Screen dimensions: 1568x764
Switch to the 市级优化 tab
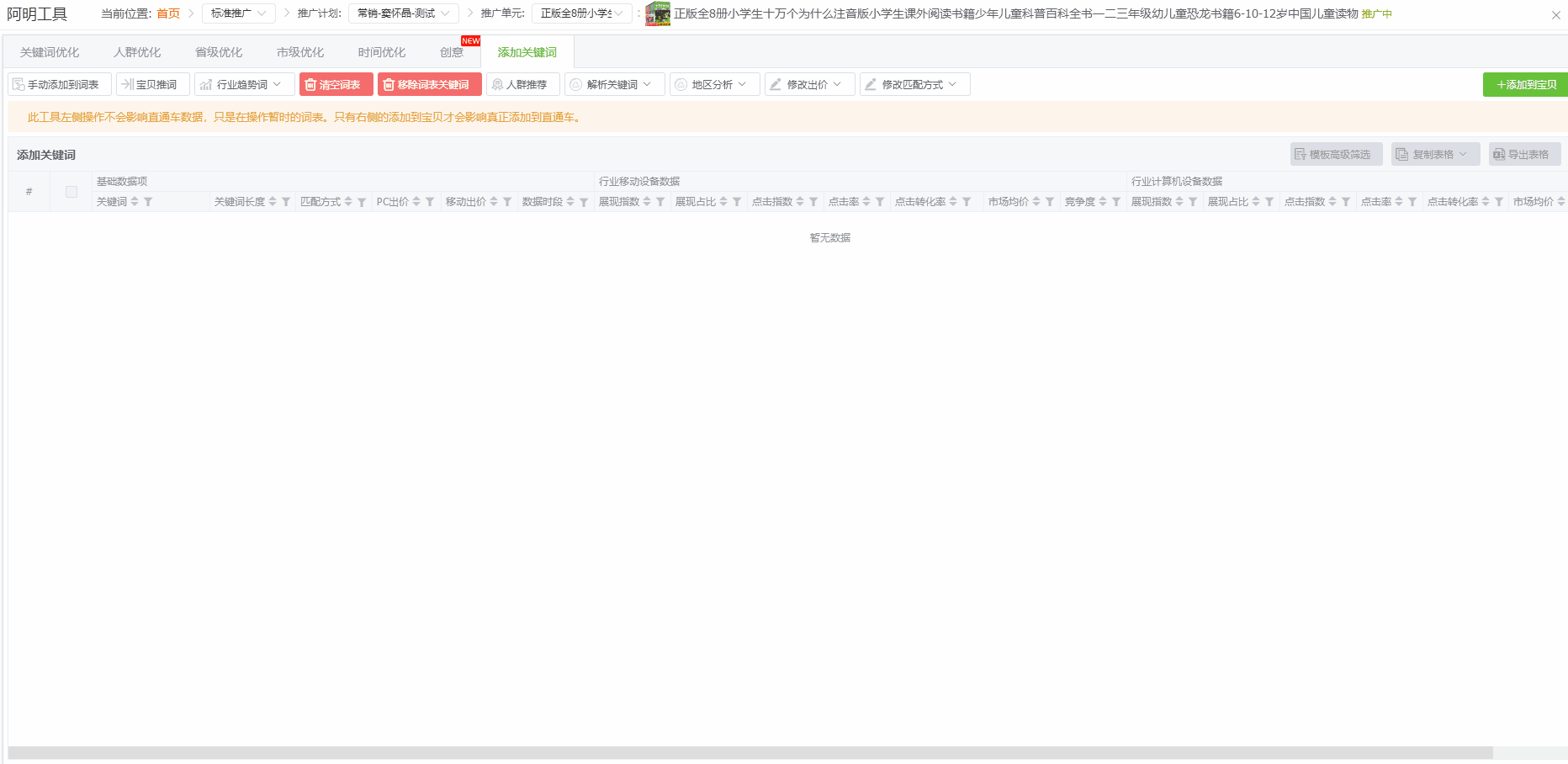(x=300, y=52)
